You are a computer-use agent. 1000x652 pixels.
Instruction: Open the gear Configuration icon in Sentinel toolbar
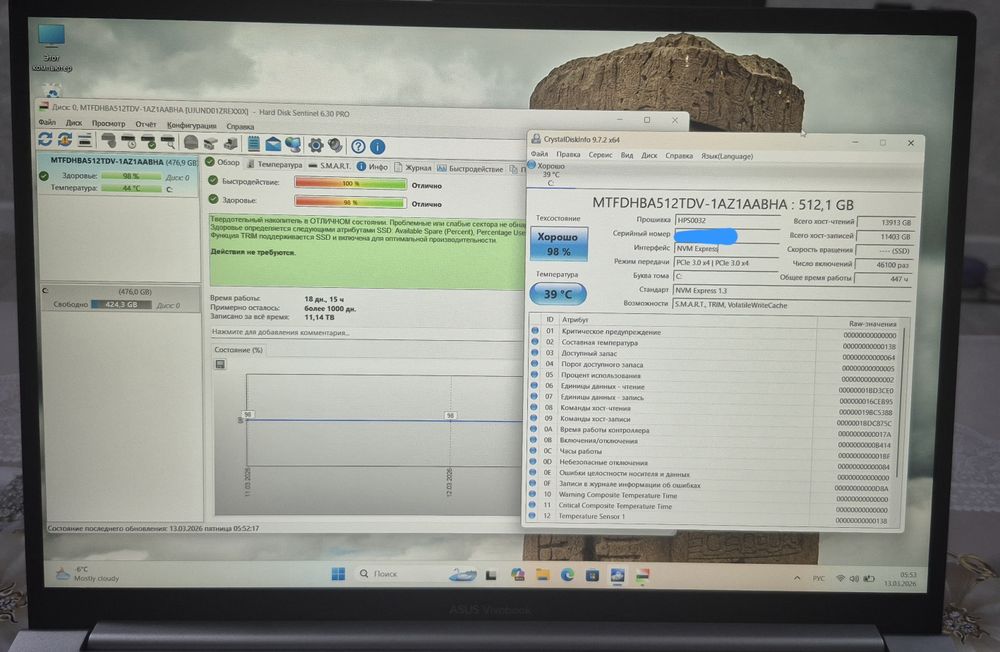click(x=316, y=145)
